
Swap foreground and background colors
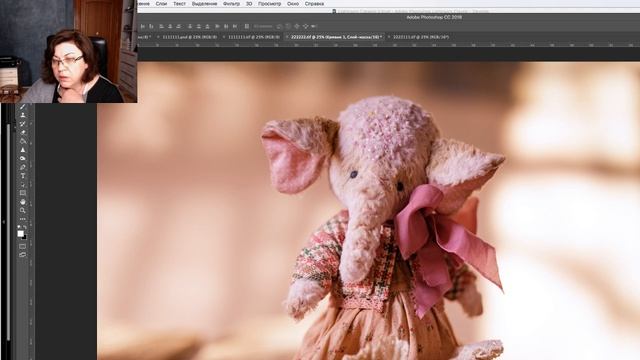(x=25, y=226)
